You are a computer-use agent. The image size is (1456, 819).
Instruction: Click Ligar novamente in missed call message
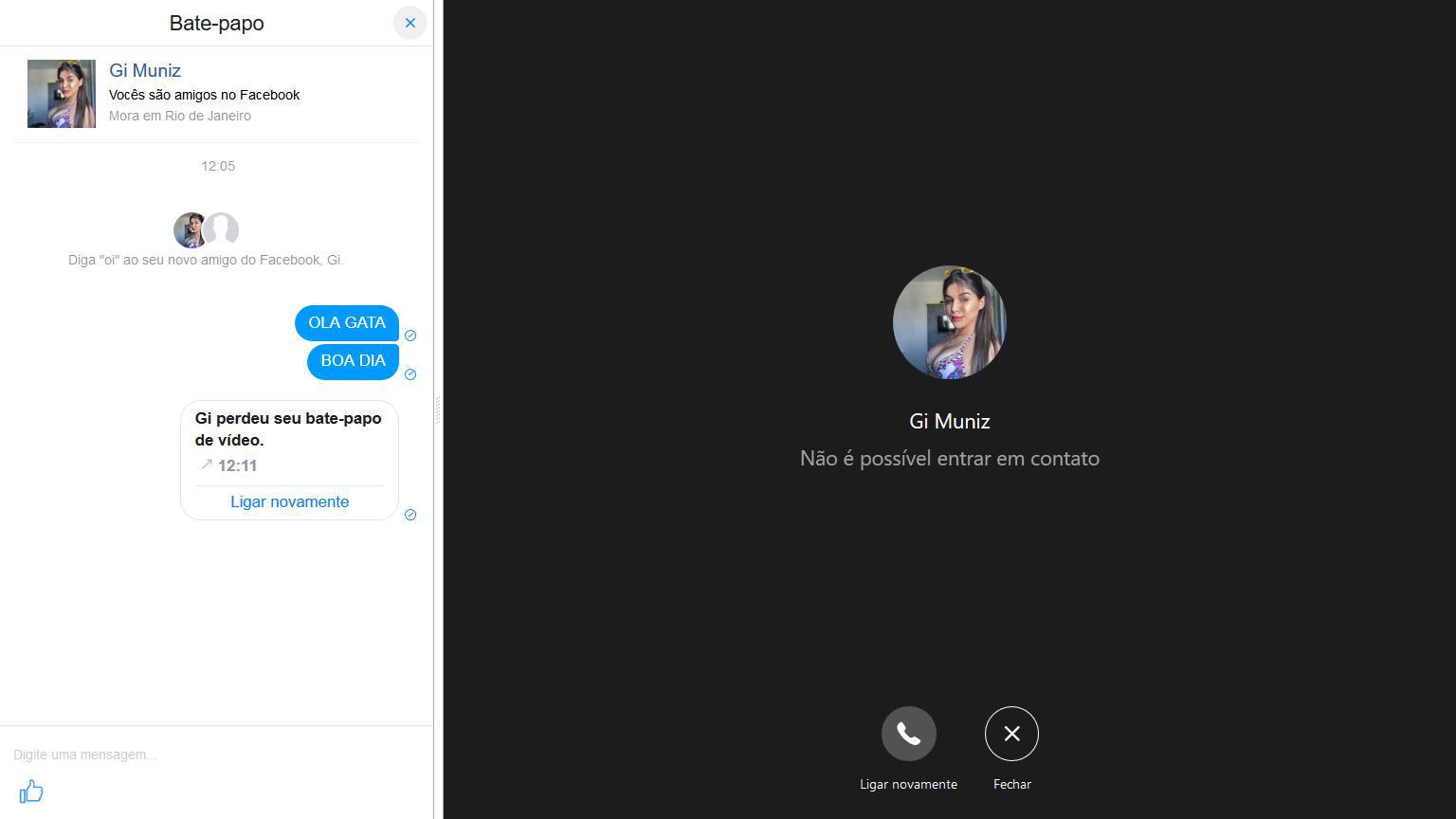pyautogui.click(x=289, y=501)
